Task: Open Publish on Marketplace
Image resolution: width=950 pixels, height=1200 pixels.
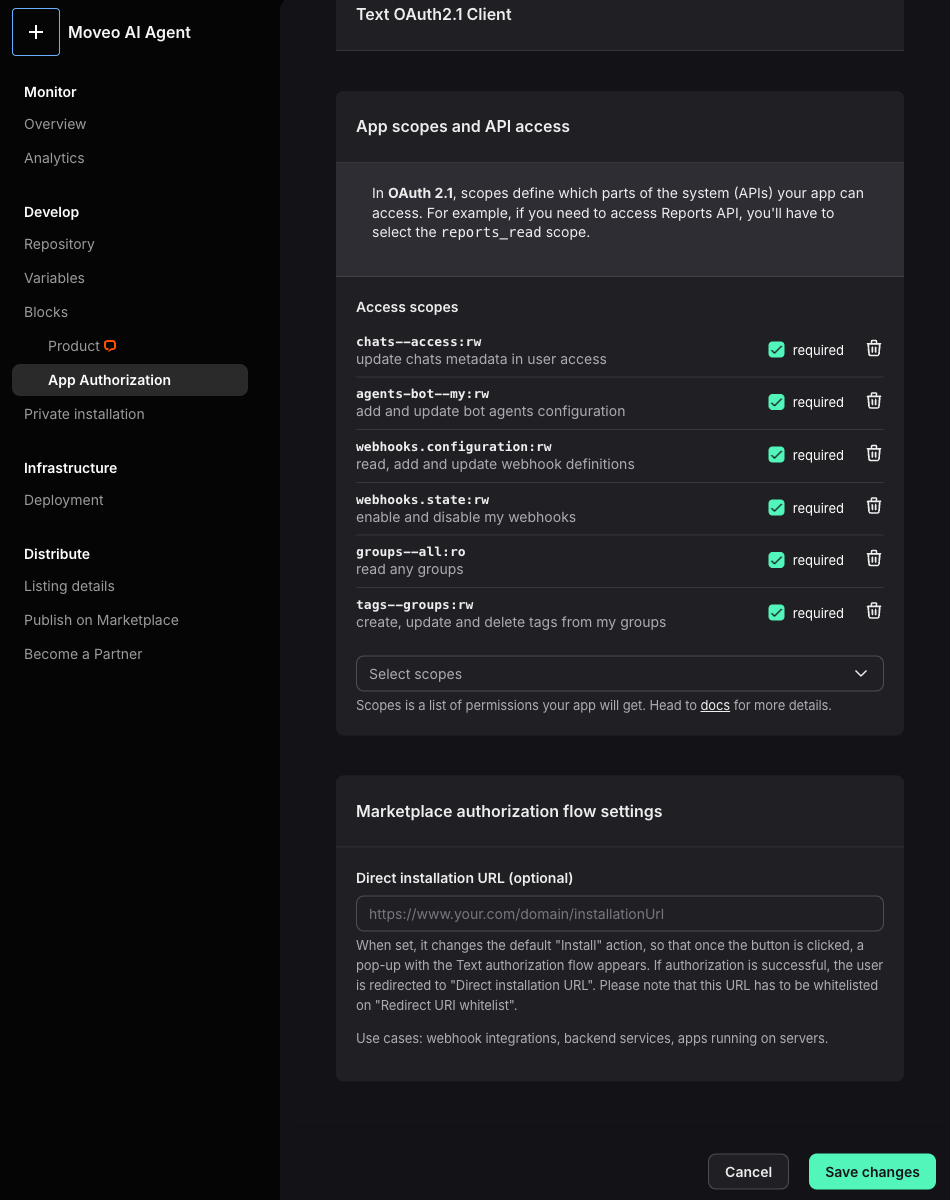Action: coord(101,620)
